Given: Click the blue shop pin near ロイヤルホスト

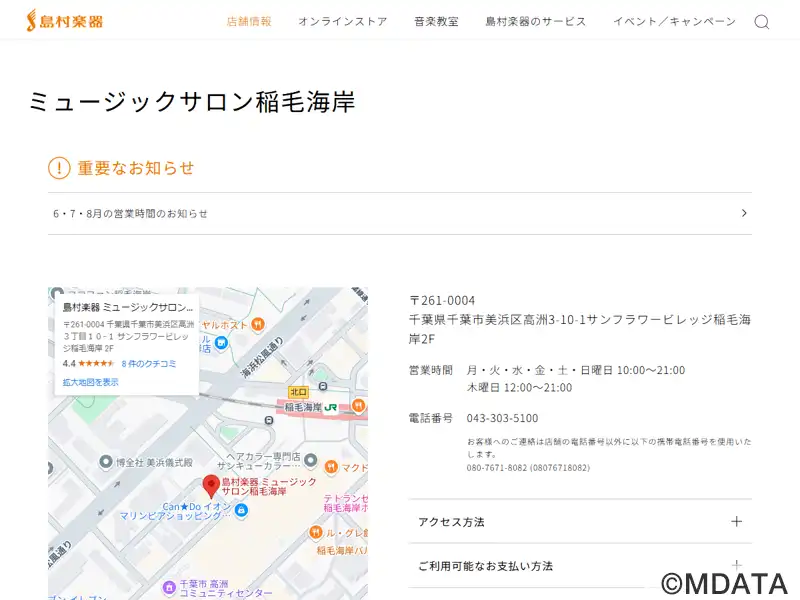Looking at the screenshot, I should coord(221,342).
